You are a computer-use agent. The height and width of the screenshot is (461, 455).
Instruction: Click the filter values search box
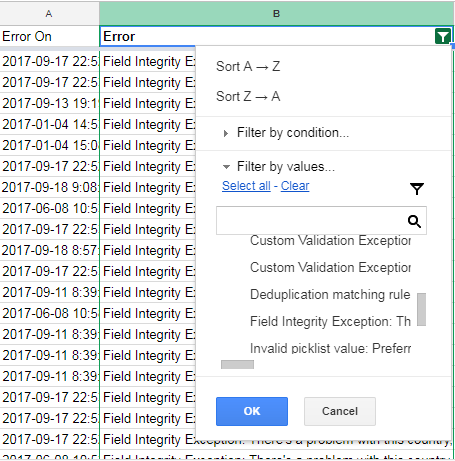click(x=312, y=221)
